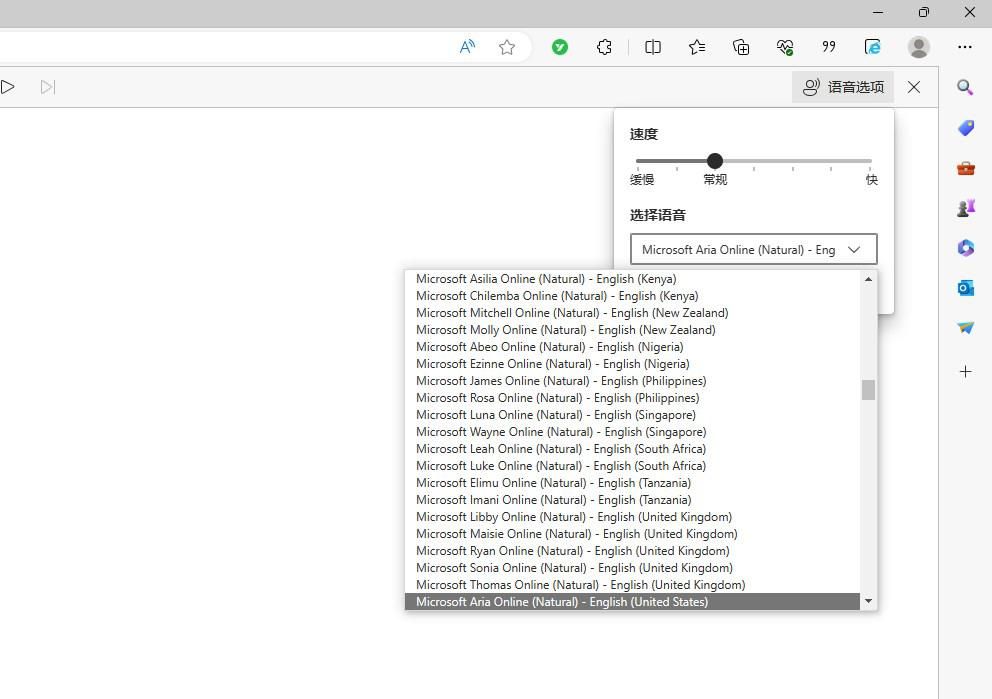Screen dimensions: 992x699
Task: Choose Microsoft Luke English (South Africa) voice
Action: (x=632, y=466)
